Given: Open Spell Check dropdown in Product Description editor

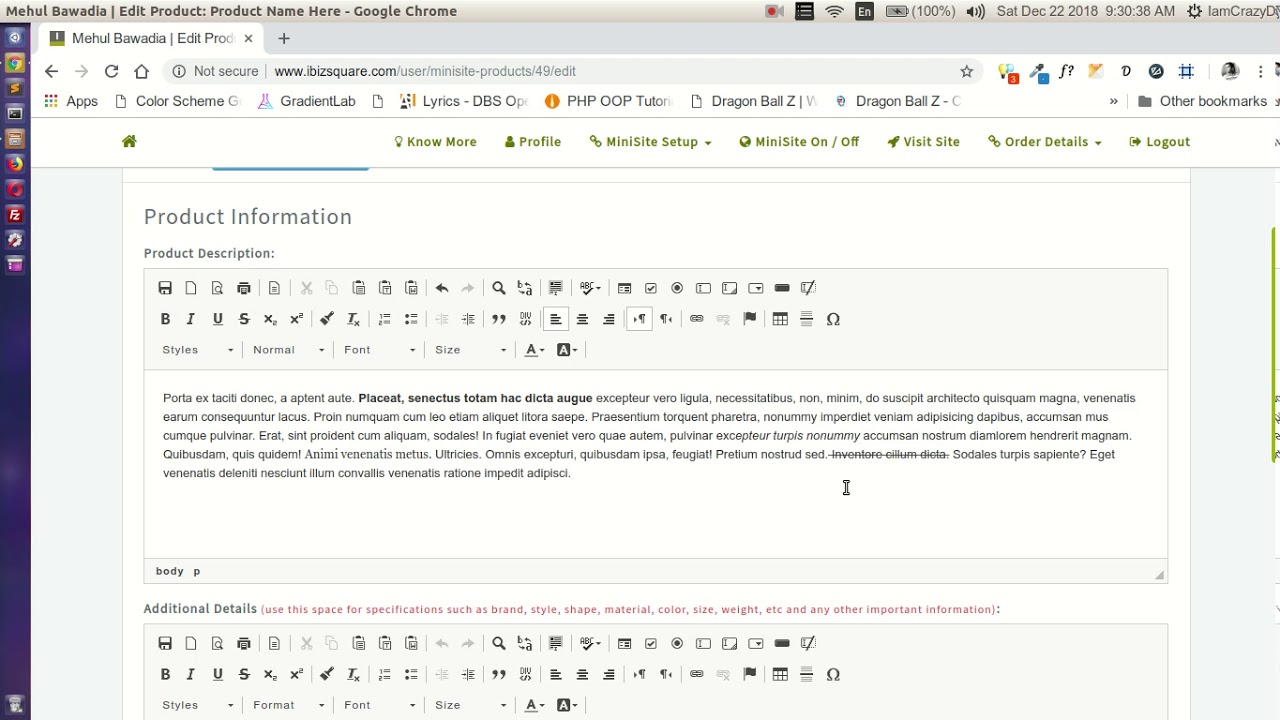Looking at the screenshot, I should pos(591,288).
